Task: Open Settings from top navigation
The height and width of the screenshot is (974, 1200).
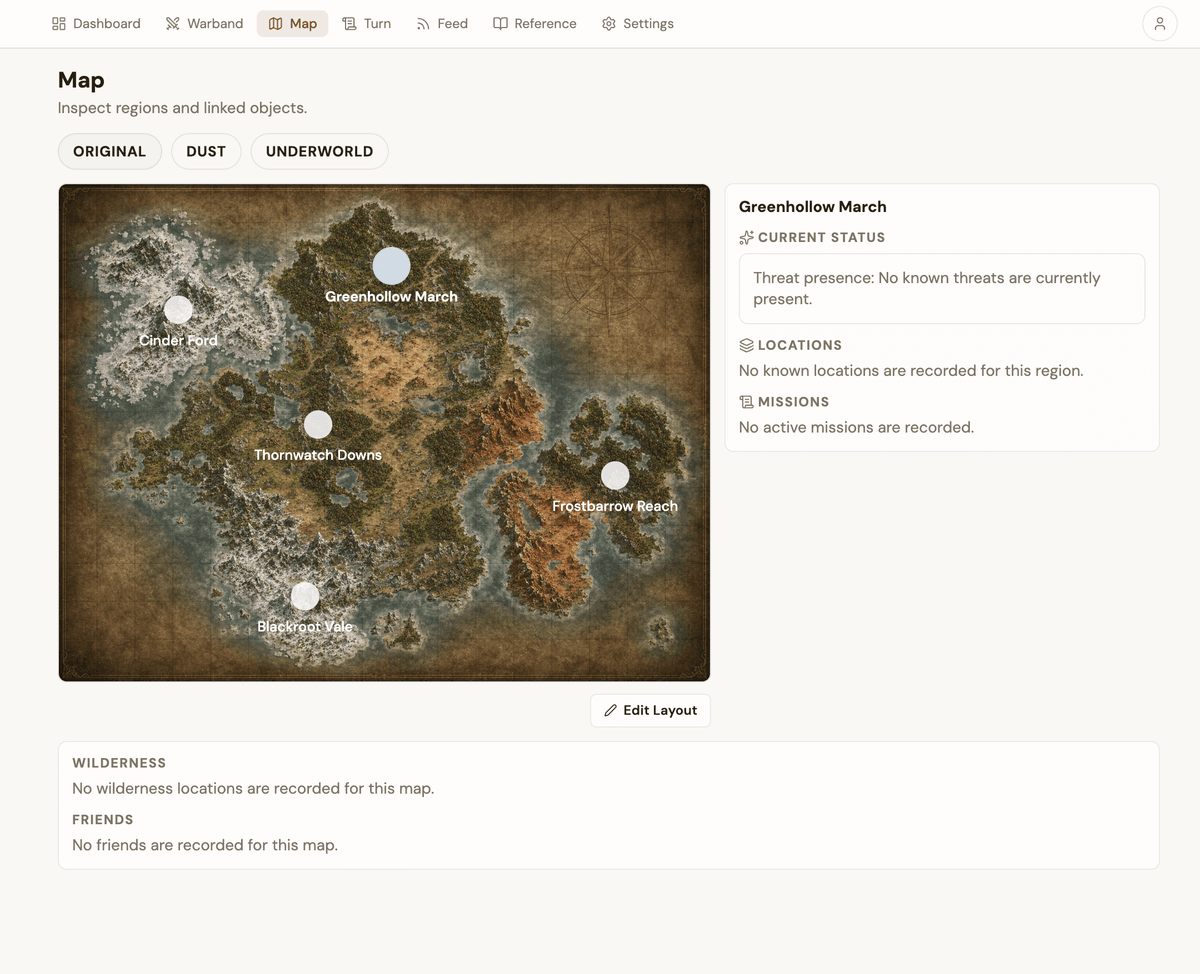Action: [x=637, y=23]
